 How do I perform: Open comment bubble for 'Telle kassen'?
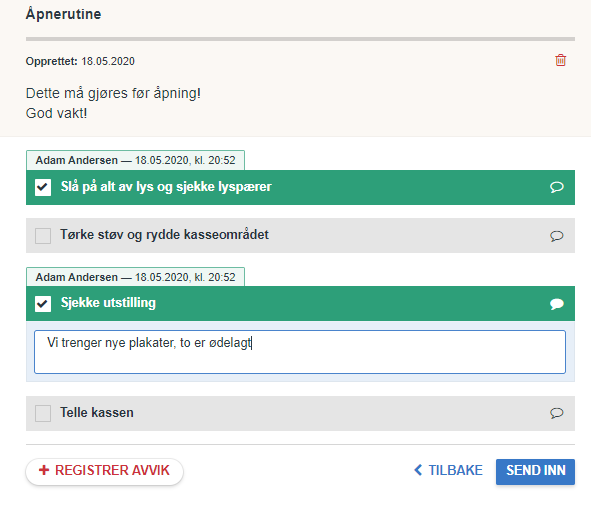click(x=556, y=413)
